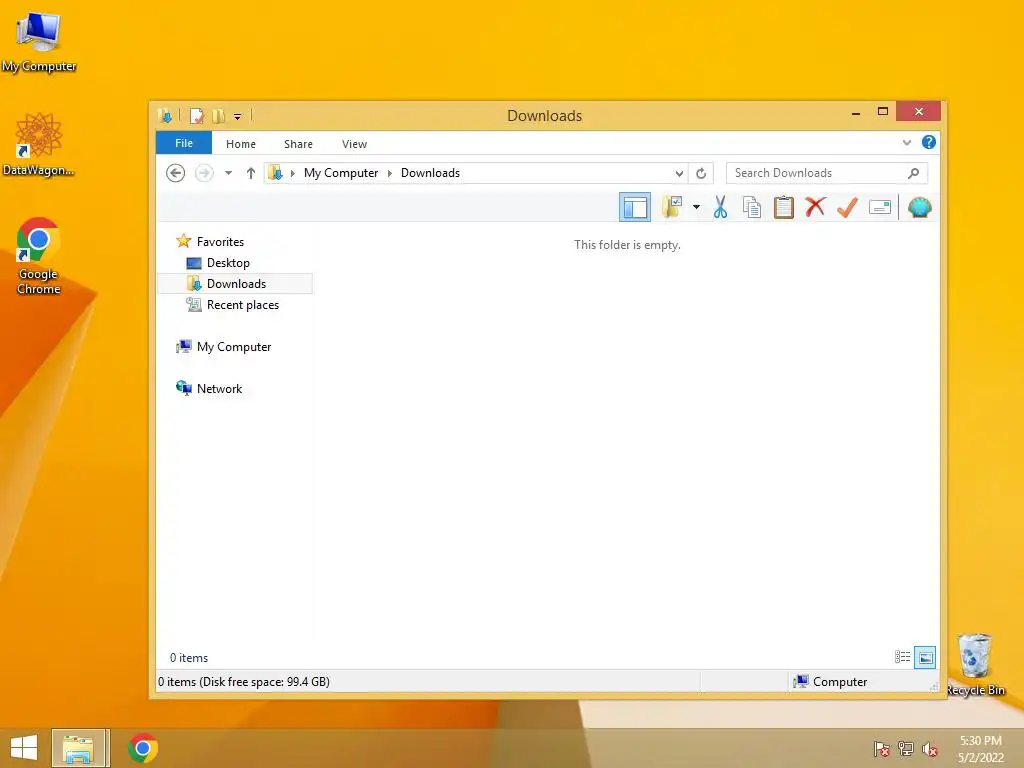1024x768 pixels.
Task: Click the Downloads folder icon in address bar
Action: point(275,173)
